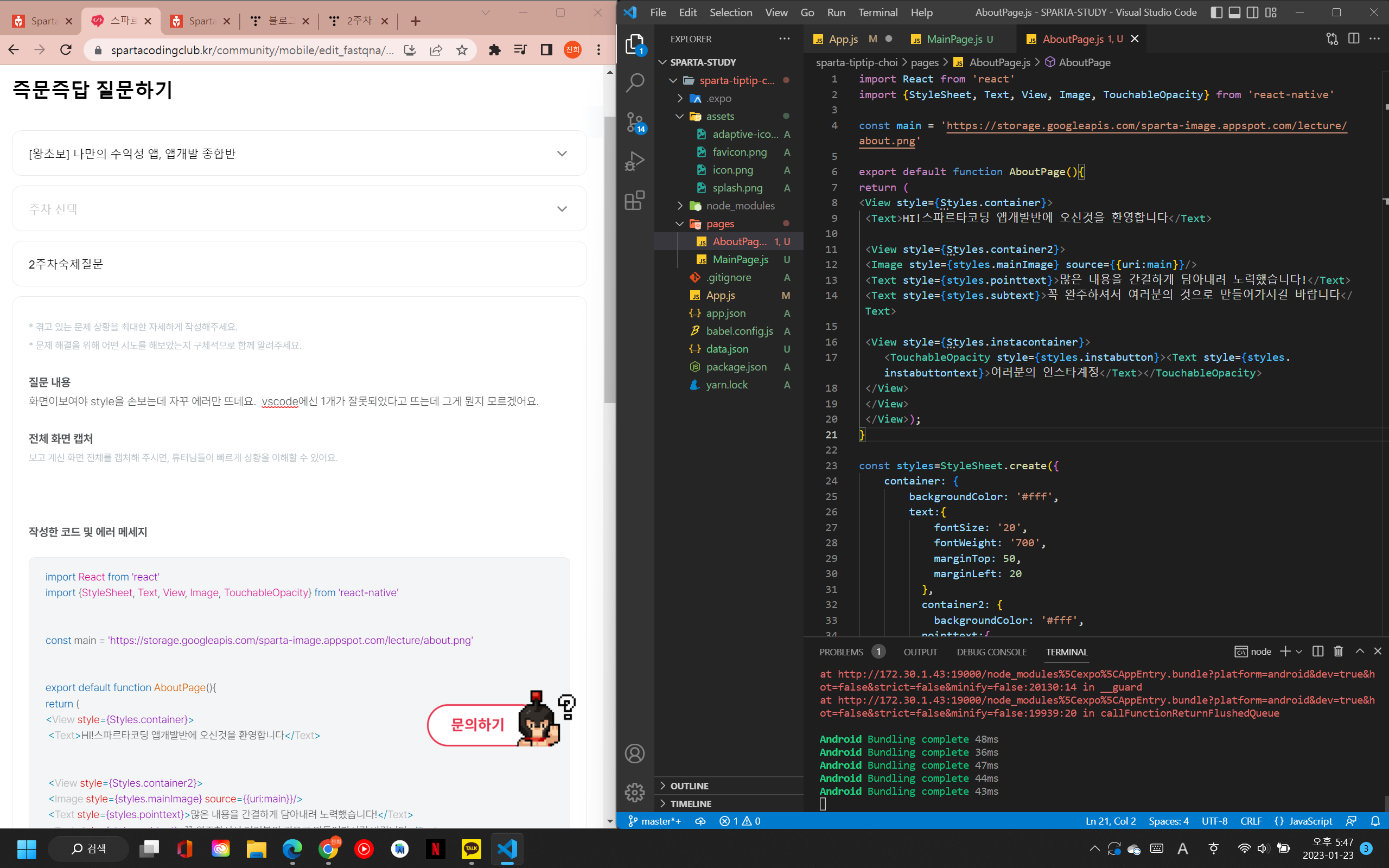Open the Run and Debug view
Screen dimensions: 1389x868
click(x=635, y=161)
